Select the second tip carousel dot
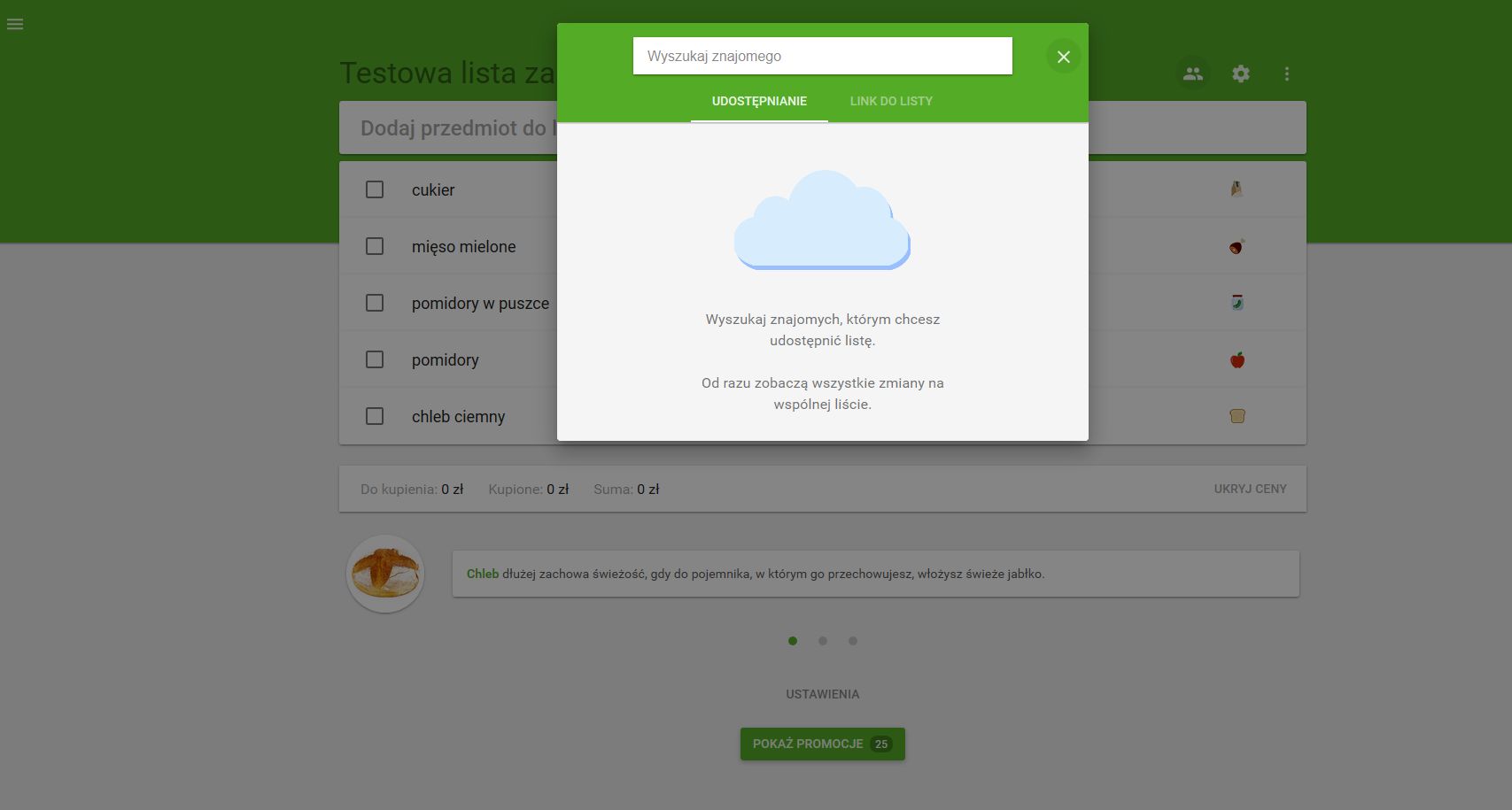 click(x=823, y=641)
